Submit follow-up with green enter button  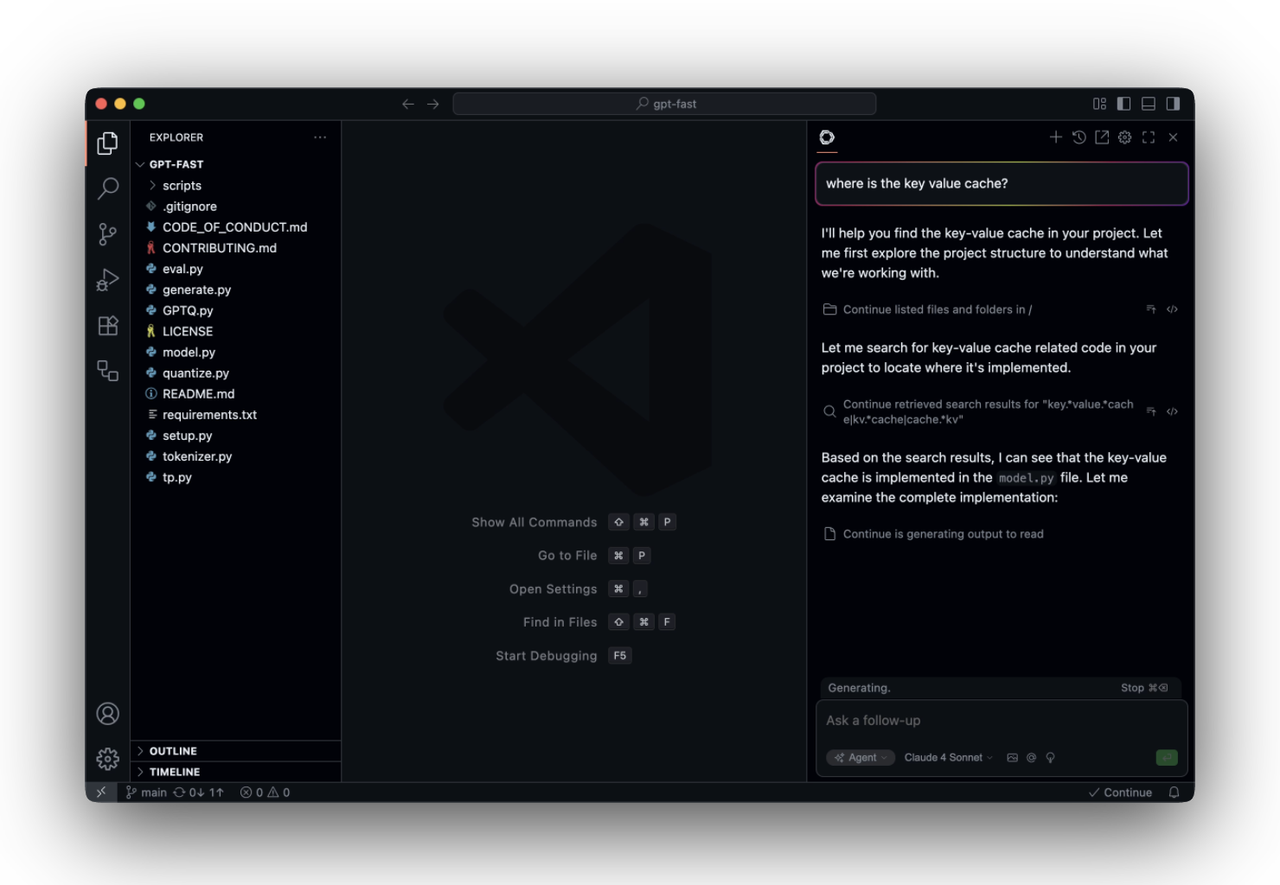[1166, 758]
